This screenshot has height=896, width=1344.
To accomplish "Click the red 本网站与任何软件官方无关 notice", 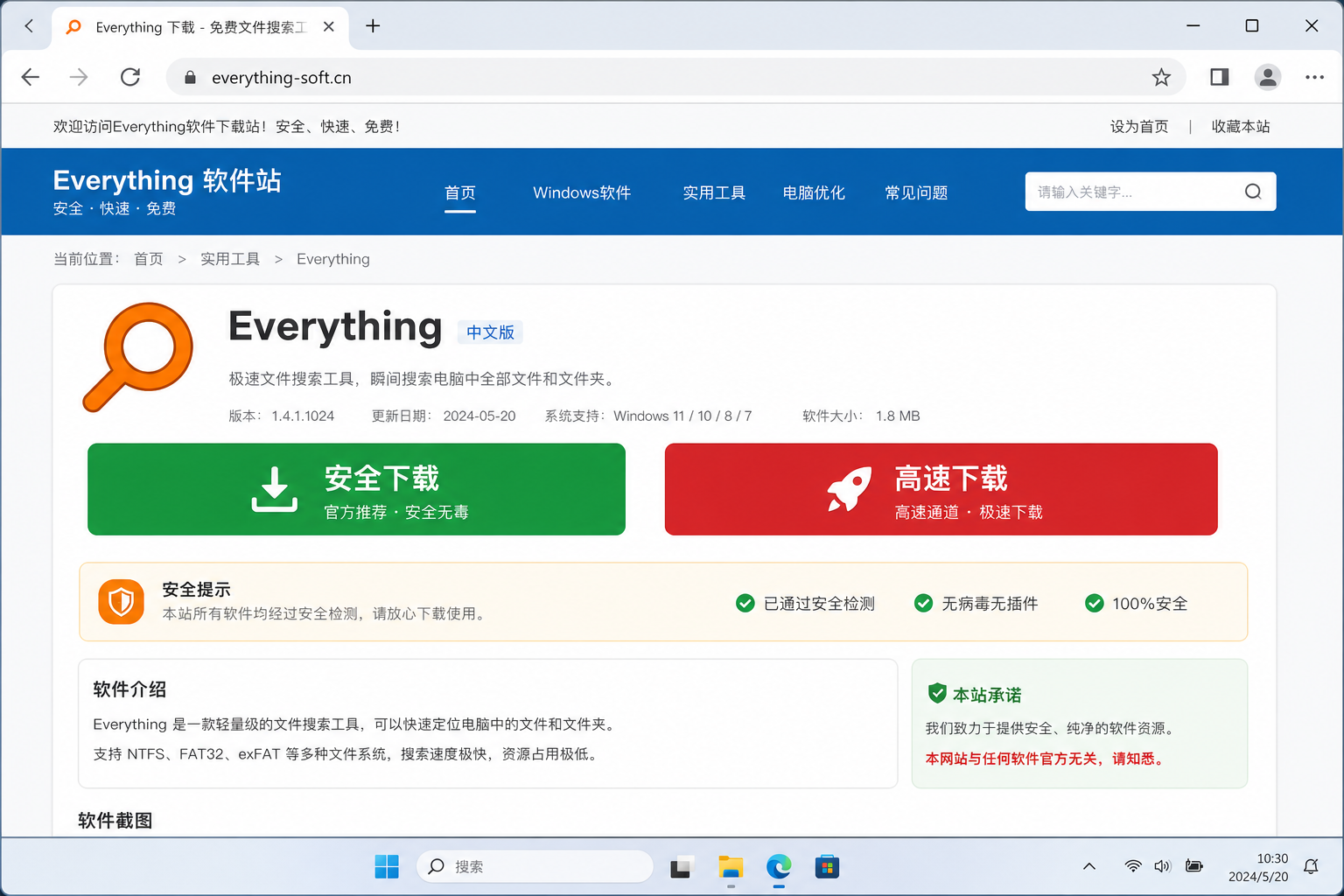I will 1046,759.
